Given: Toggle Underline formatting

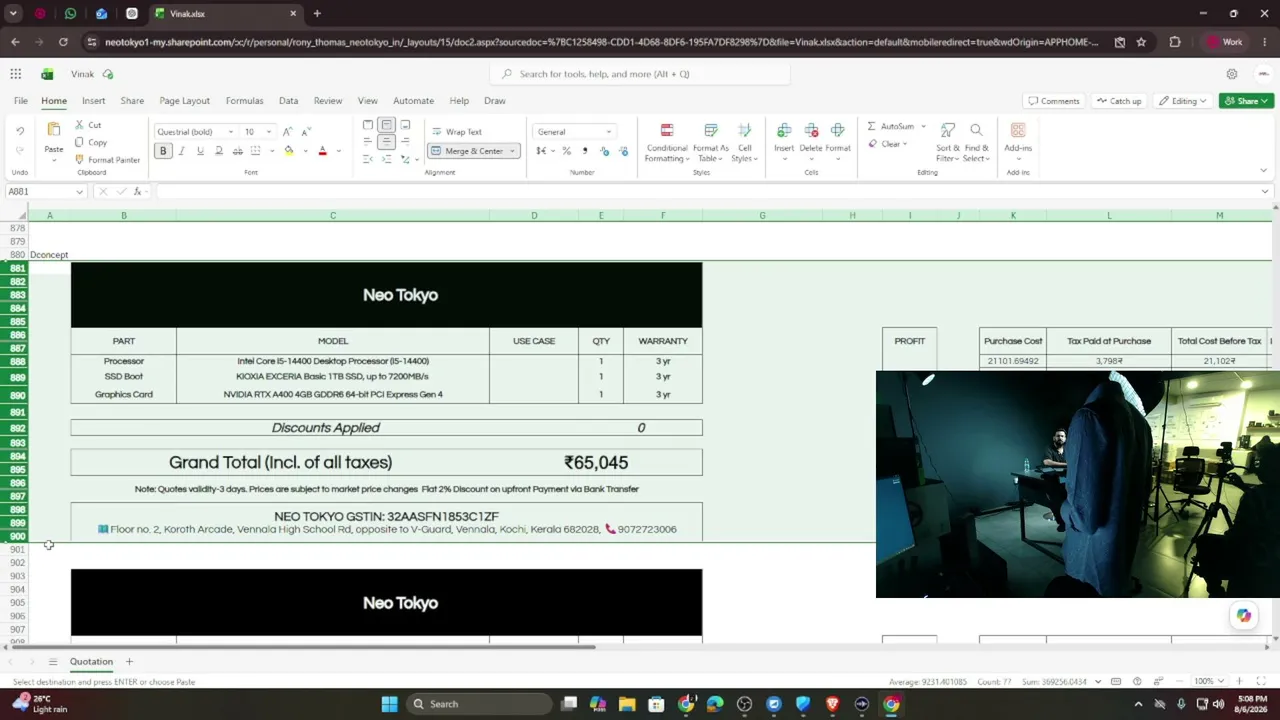Looking at the screenshot, I should (200, 151).
